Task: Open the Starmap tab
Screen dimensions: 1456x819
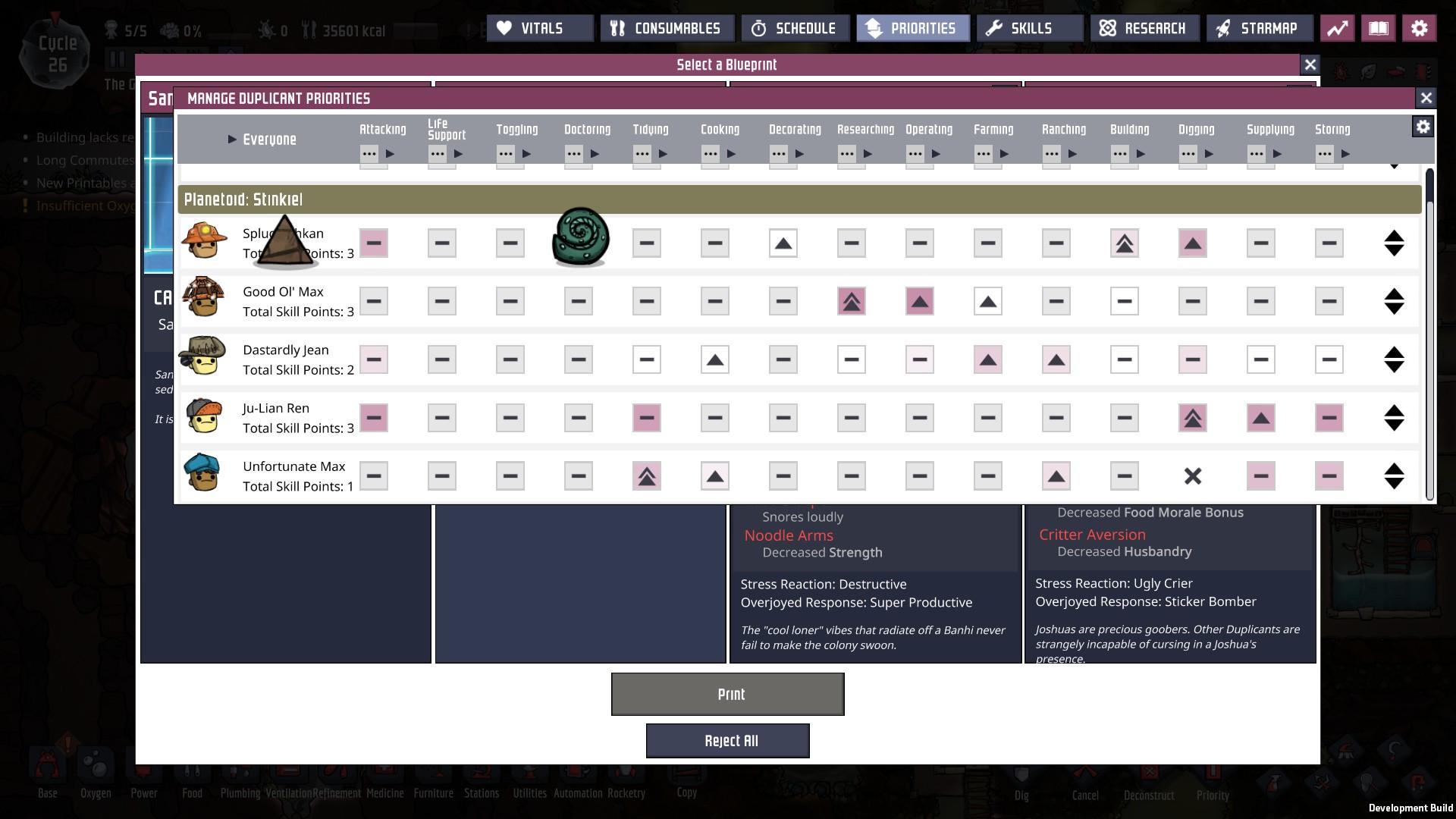Action: pyautogui.click(x=1260, y=28)
